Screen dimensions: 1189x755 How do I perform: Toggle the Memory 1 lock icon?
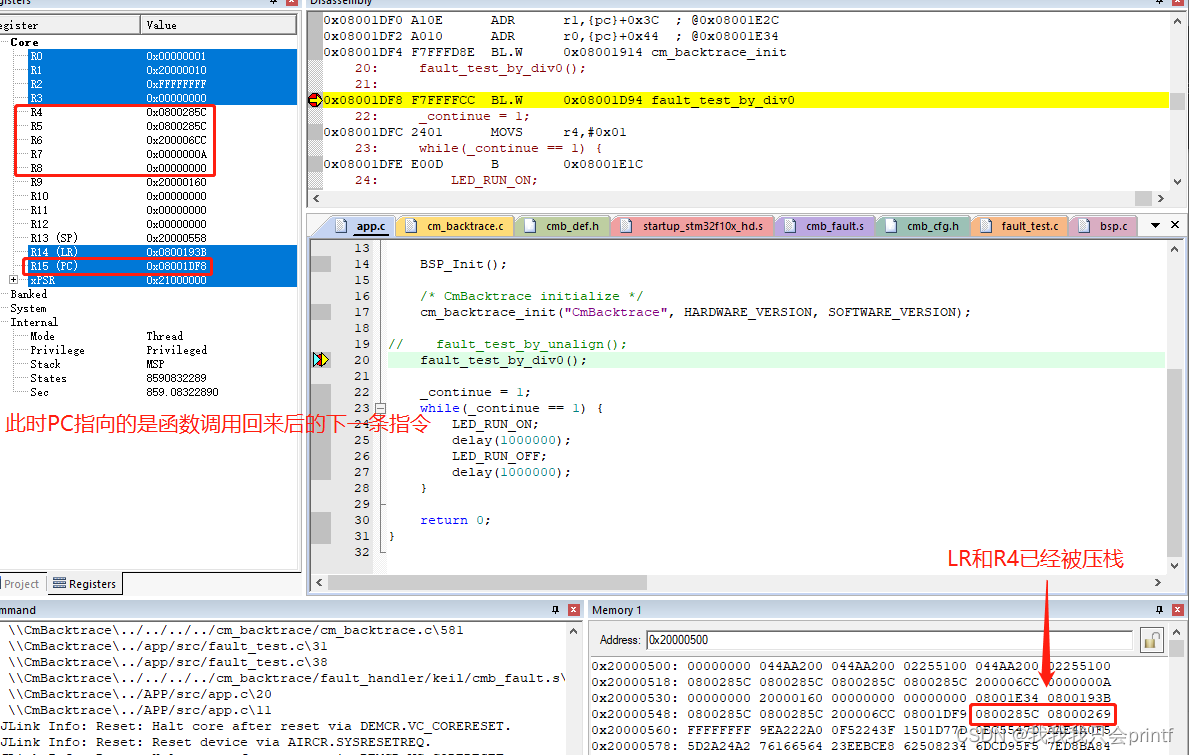pyautogui.click(x=1151, y=640)
